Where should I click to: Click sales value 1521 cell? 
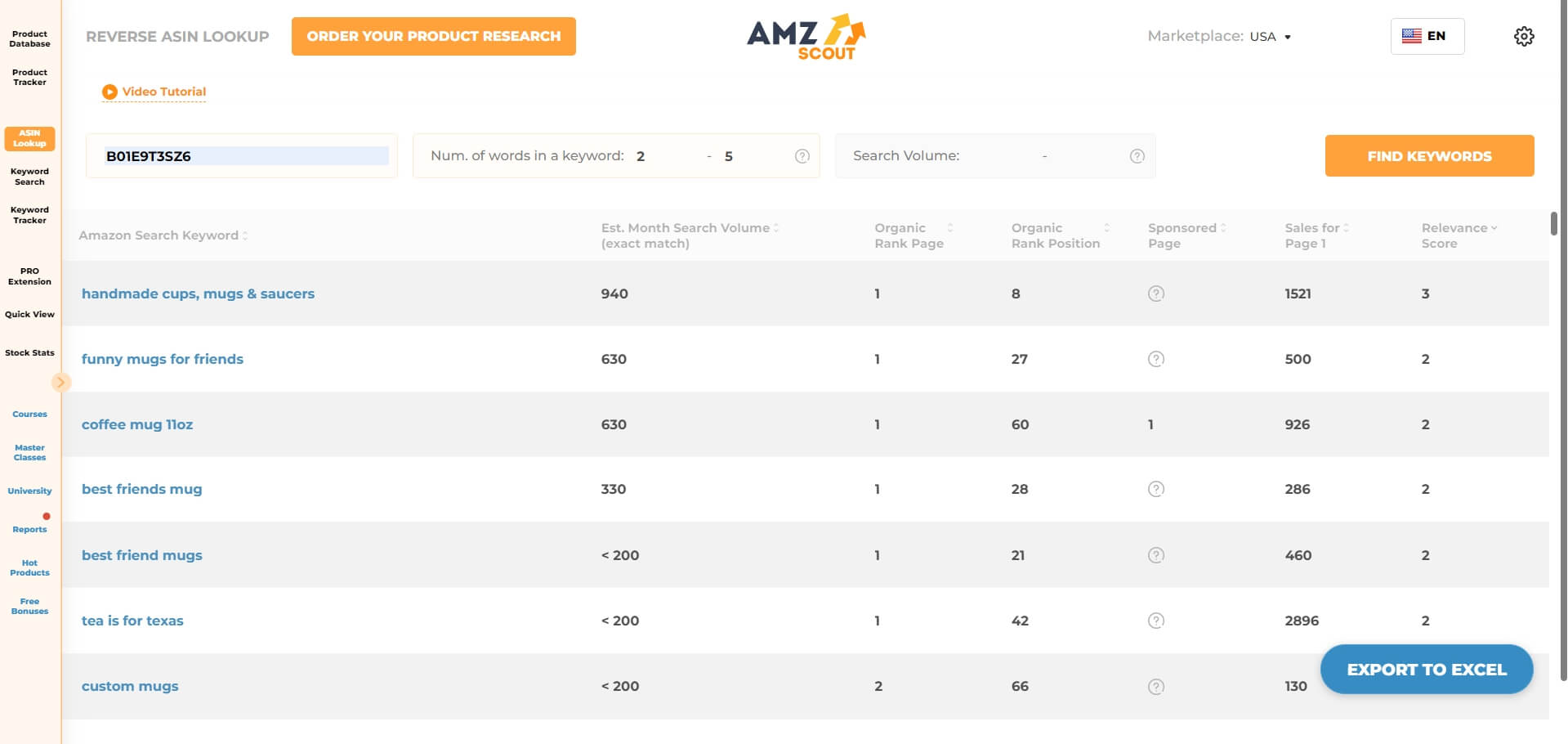[x=1298, y=294]
